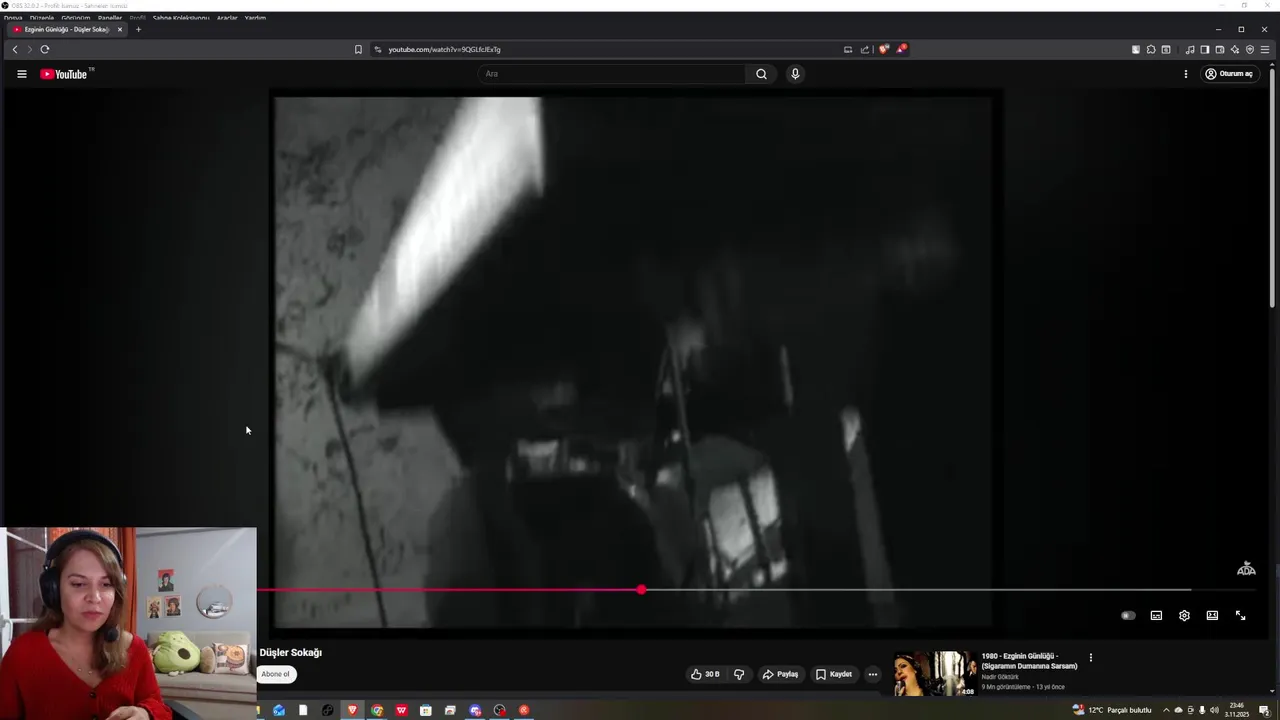Toggle subtitles in the video player
1280x720 pixels.
point(1156,616)
